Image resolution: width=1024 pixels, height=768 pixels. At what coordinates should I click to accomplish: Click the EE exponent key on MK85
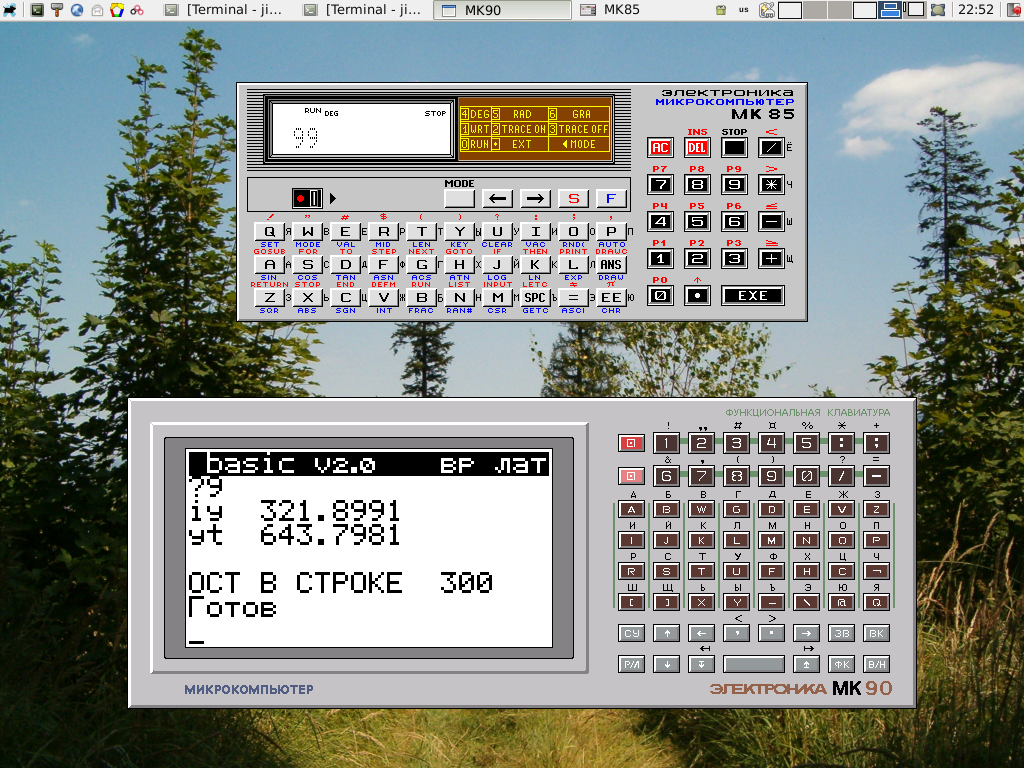tap(611, 298)
